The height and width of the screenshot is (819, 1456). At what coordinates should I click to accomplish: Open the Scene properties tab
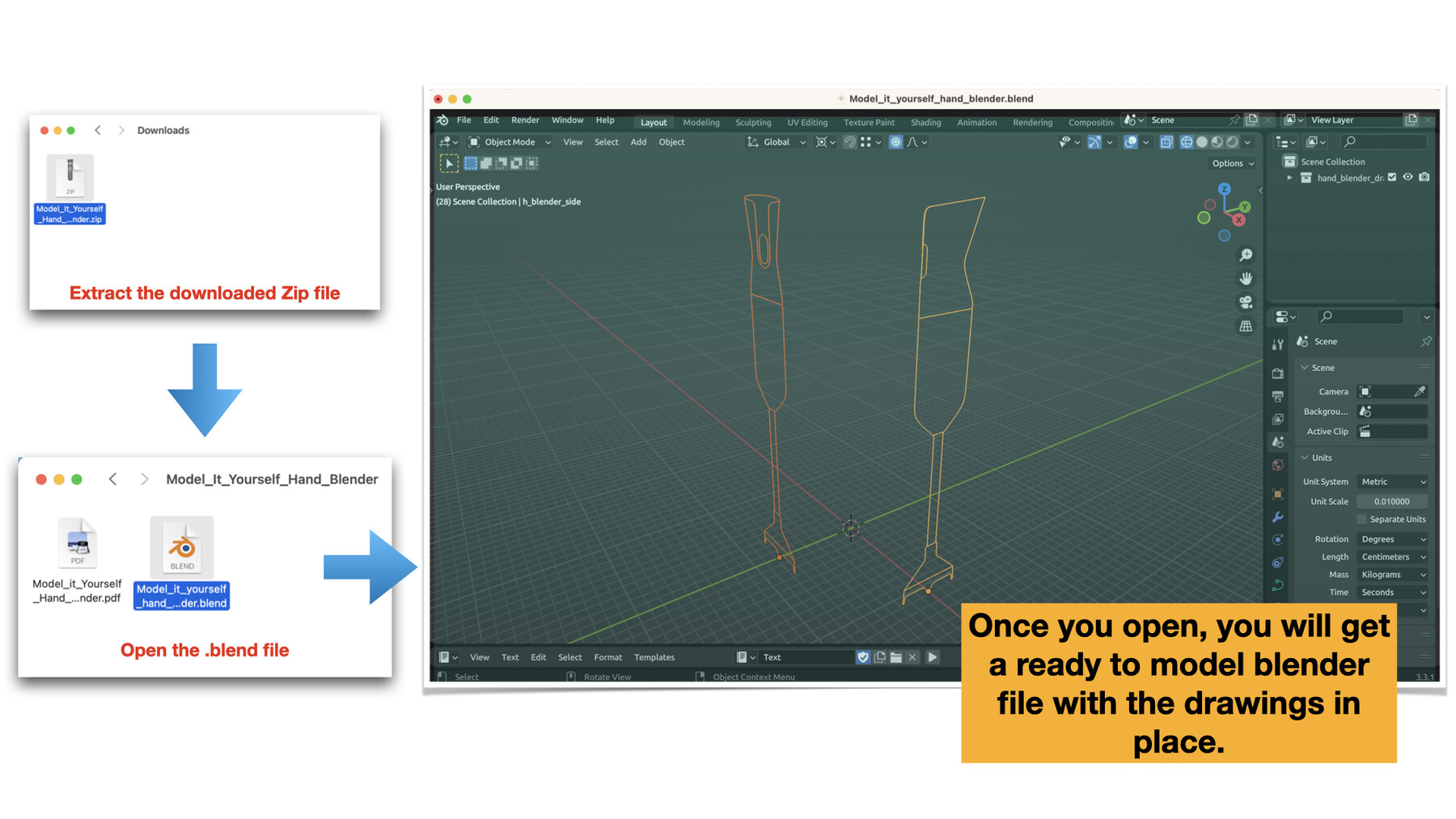click(1278, 442)
